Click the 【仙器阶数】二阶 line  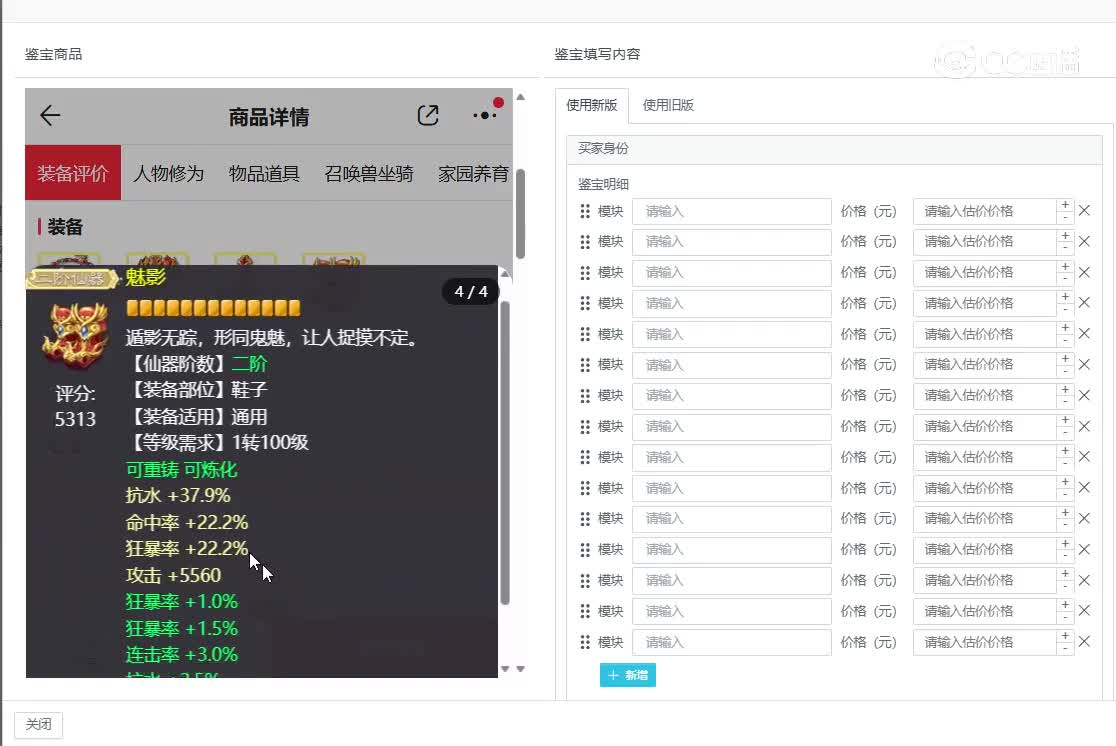pyautogui.click(x=196, y=364)
